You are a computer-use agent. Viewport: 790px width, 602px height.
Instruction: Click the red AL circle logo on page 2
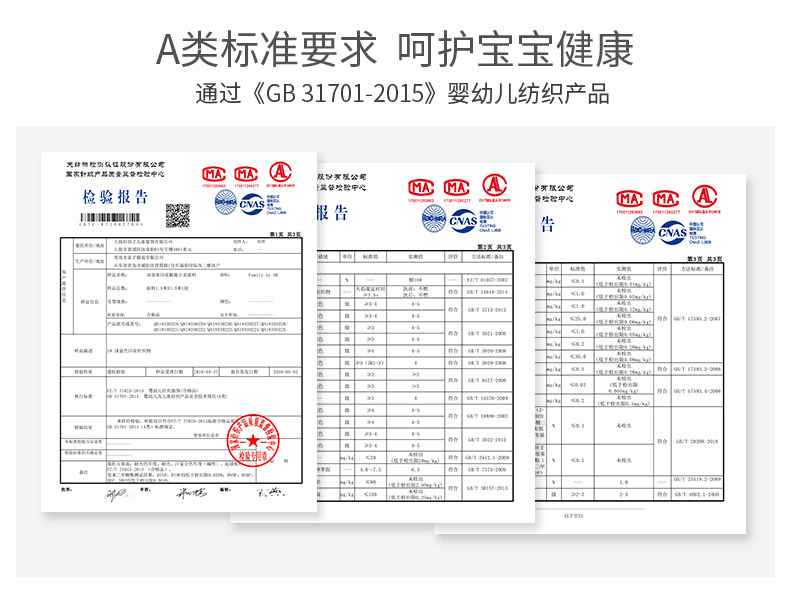point(494,185)
